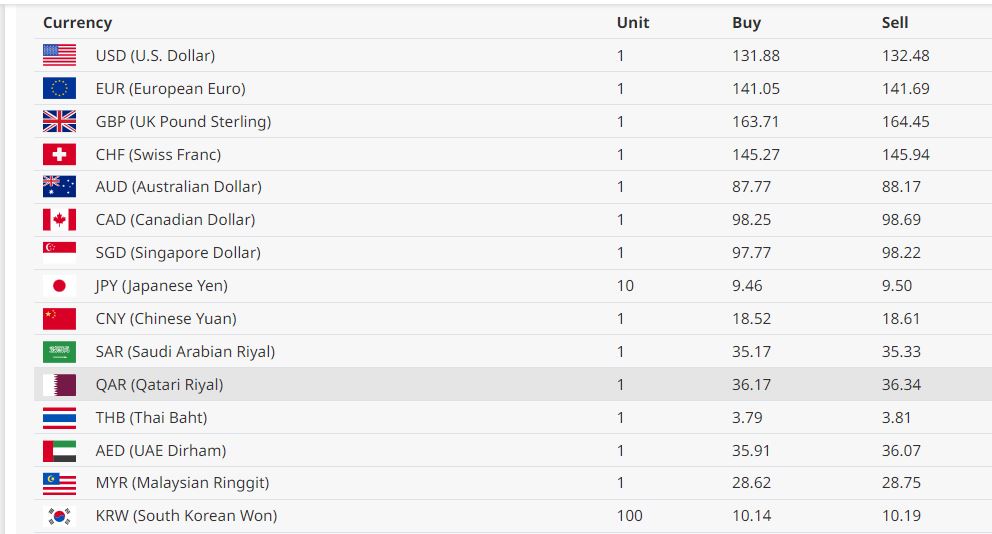Click the Buy column header

point(746,23)
